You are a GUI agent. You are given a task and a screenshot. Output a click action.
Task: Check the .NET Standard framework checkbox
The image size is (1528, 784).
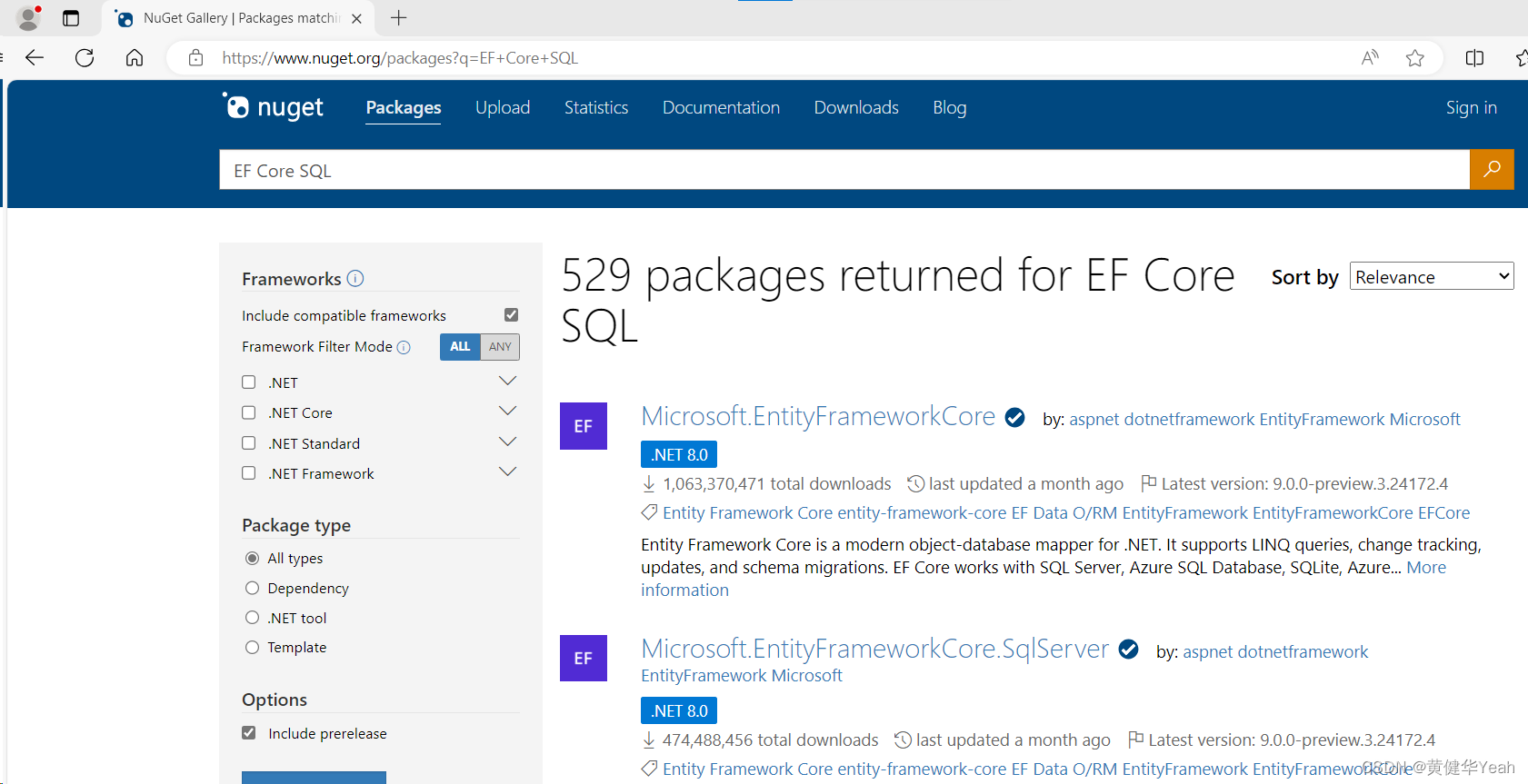[248, 443]
